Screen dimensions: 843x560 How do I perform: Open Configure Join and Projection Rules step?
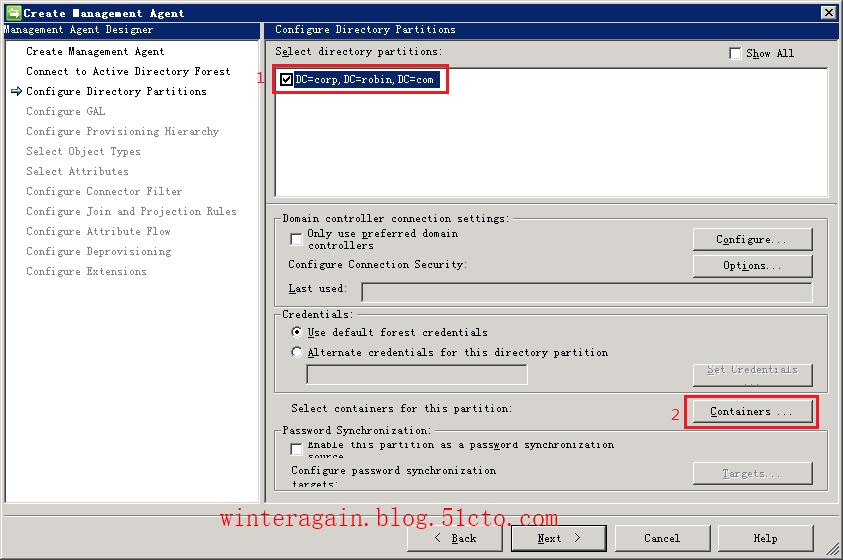[x=131, y=211]
